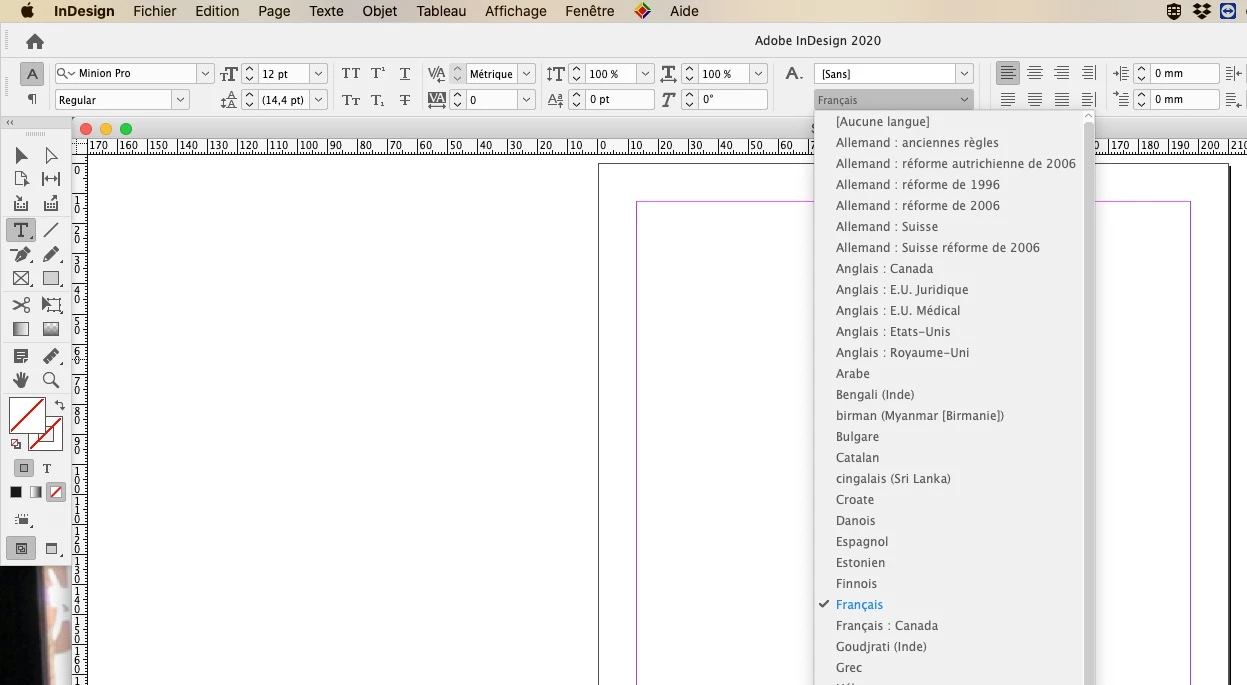The image size is (1247, 685).
Task: Click the baseline shift 0 pt field
Action: click(619, 100)
